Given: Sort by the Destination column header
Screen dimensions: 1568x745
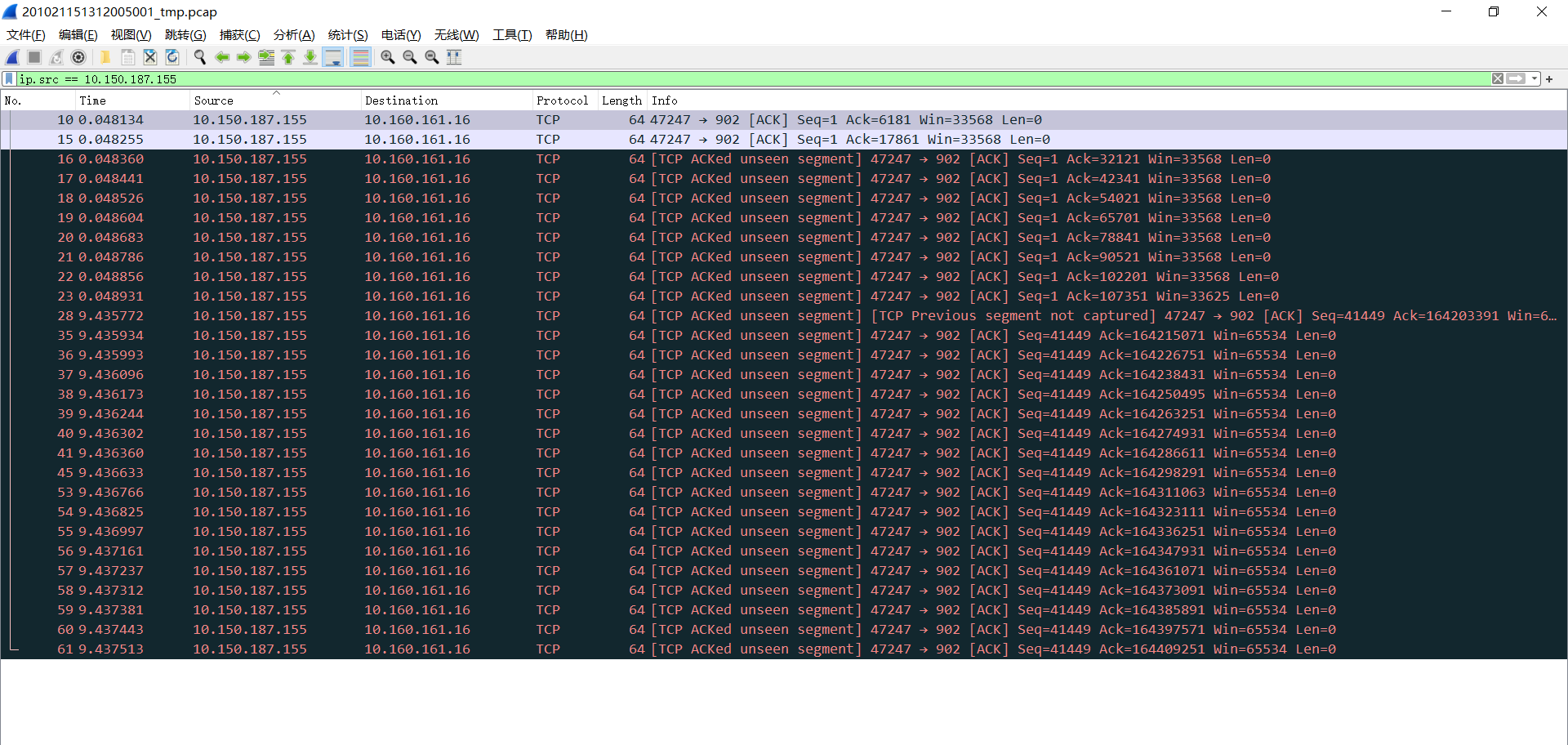Looking at the screenshot, I should 447,100.
